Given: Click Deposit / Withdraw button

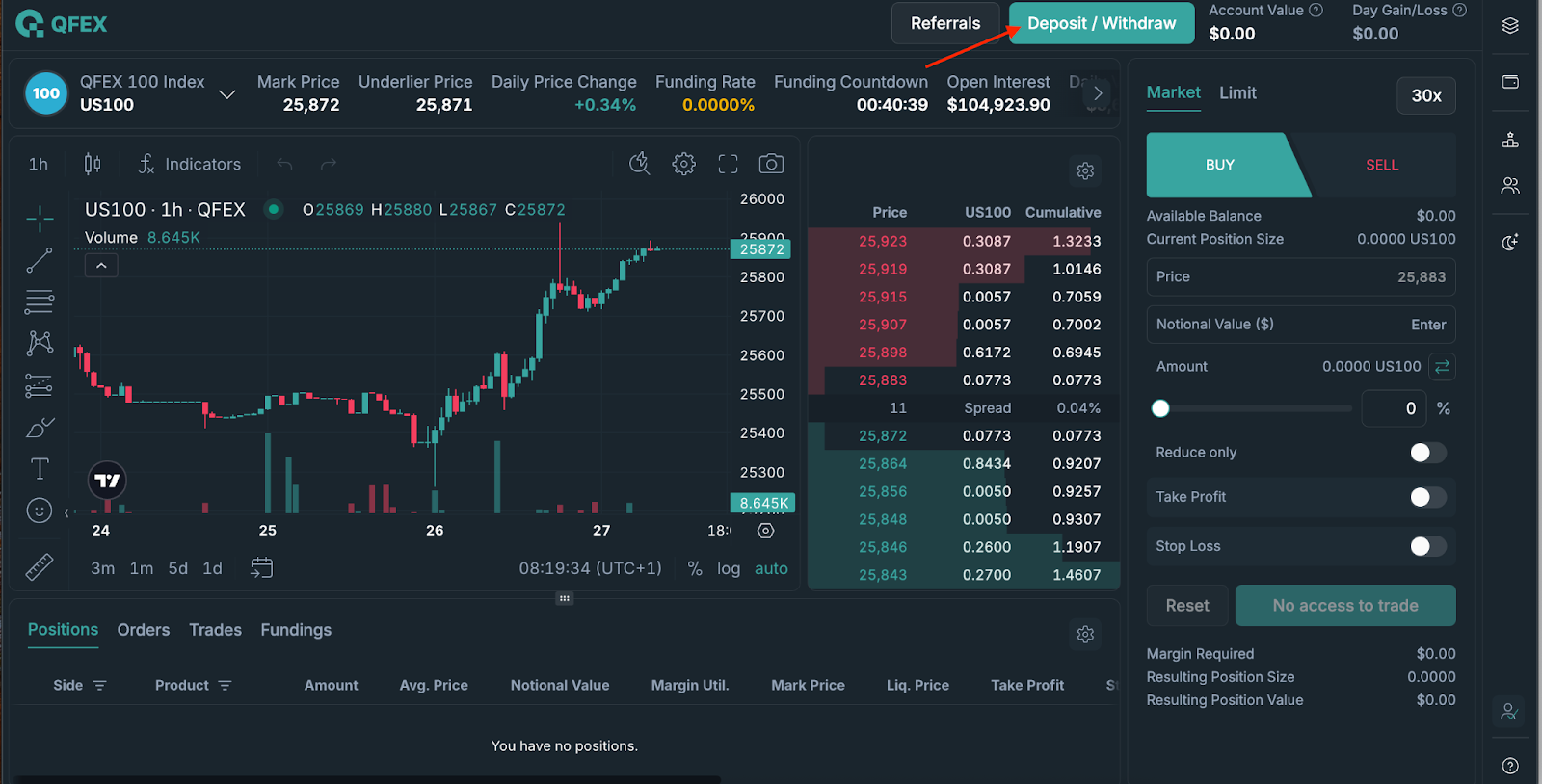Looking at the screenshot, I should click(1102, 23).
